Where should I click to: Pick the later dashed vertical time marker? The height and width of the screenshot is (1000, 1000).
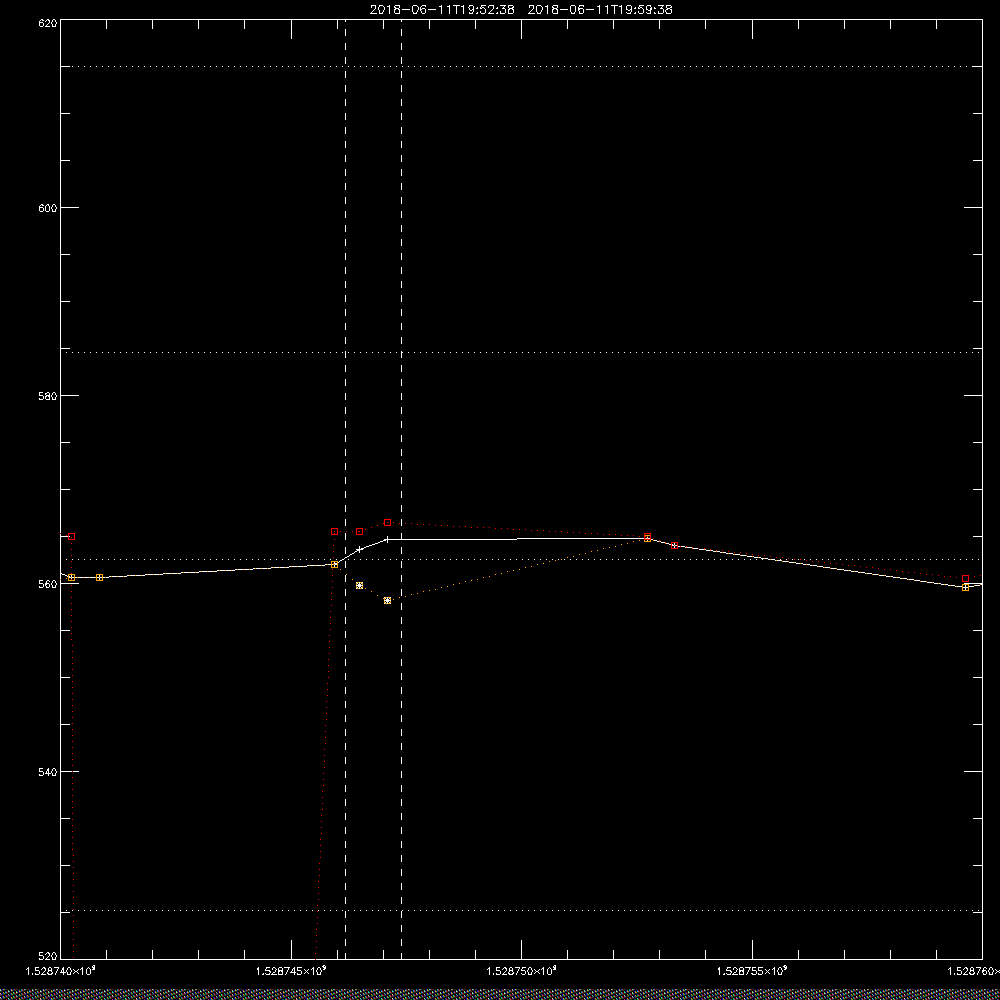pyautogui.click(x=402, y=489)
